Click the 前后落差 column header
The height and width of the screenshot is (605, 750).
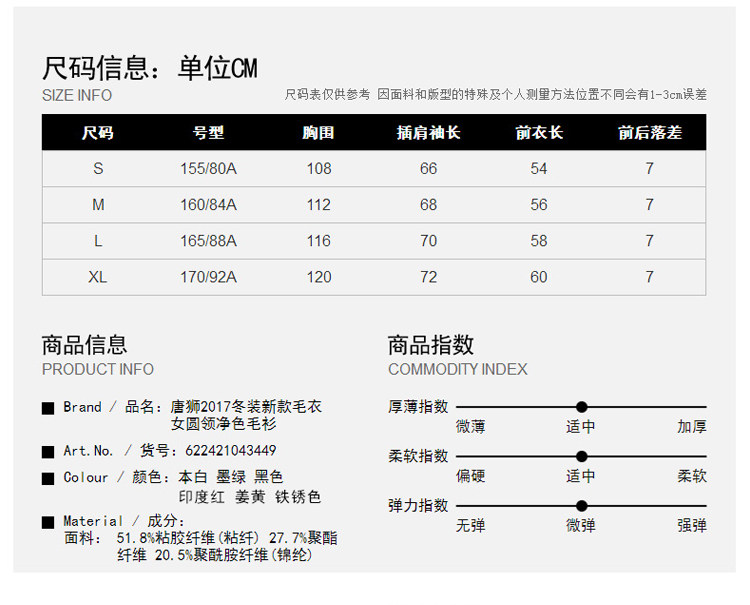(650, 132)
